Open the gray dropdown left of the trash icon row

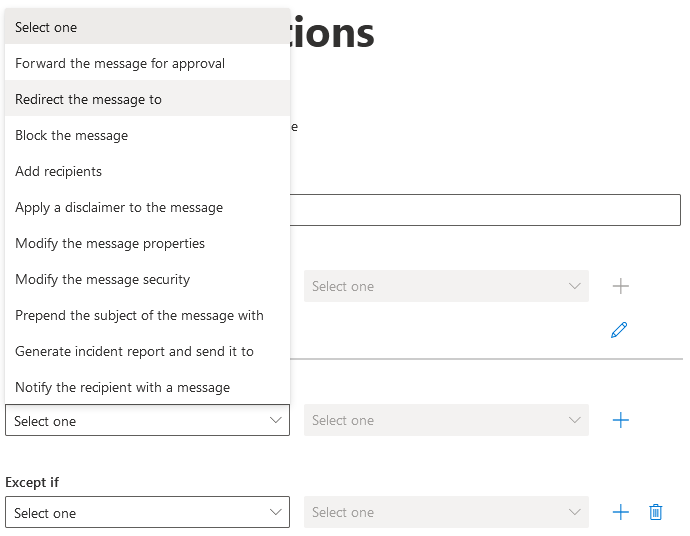tap(446, 512)
